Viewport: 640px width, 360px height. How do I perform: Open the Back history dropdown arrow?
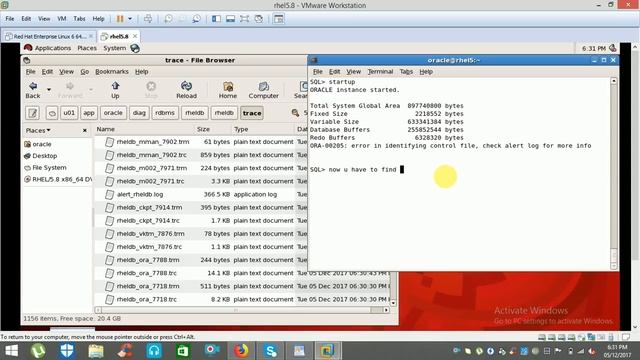click(x=49, y=89)
